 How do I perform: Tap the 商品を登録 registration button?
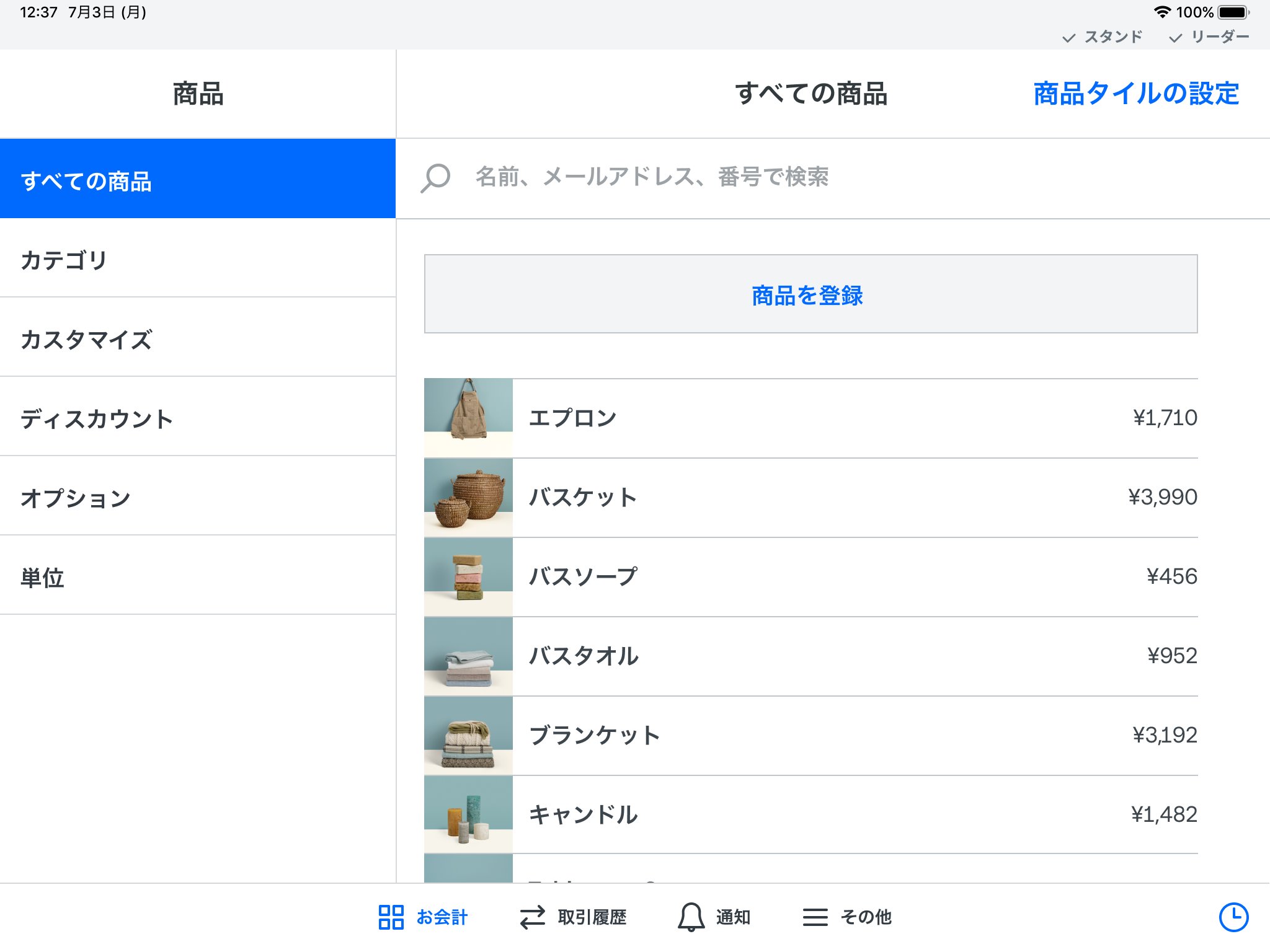tap(806, 296)
